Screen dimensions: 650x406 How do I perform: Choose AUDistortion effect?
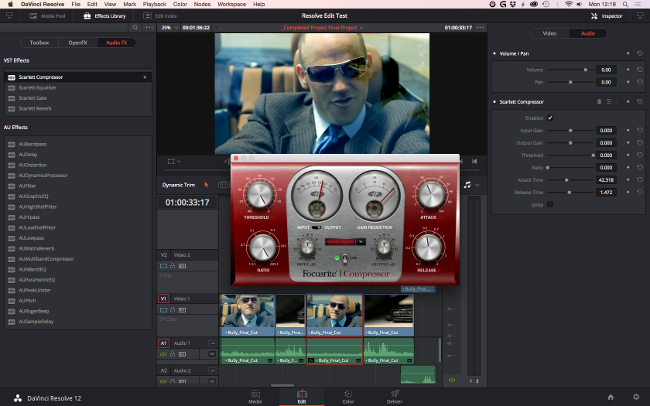[x=78, y=165]
